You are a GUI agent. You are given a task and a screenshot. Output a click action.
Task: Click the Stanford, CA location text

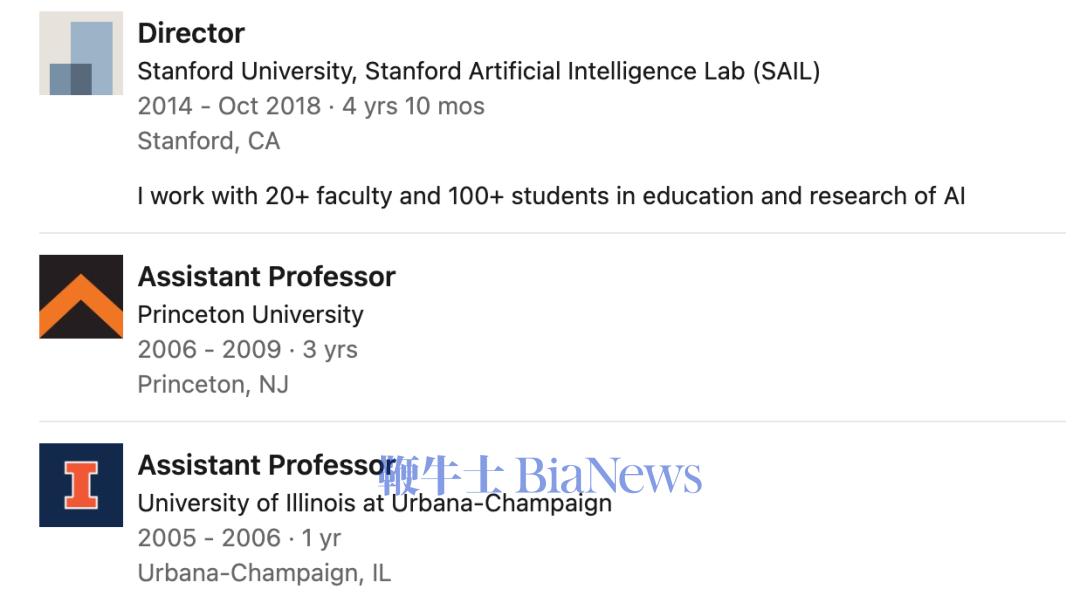(x=208, y=141)
